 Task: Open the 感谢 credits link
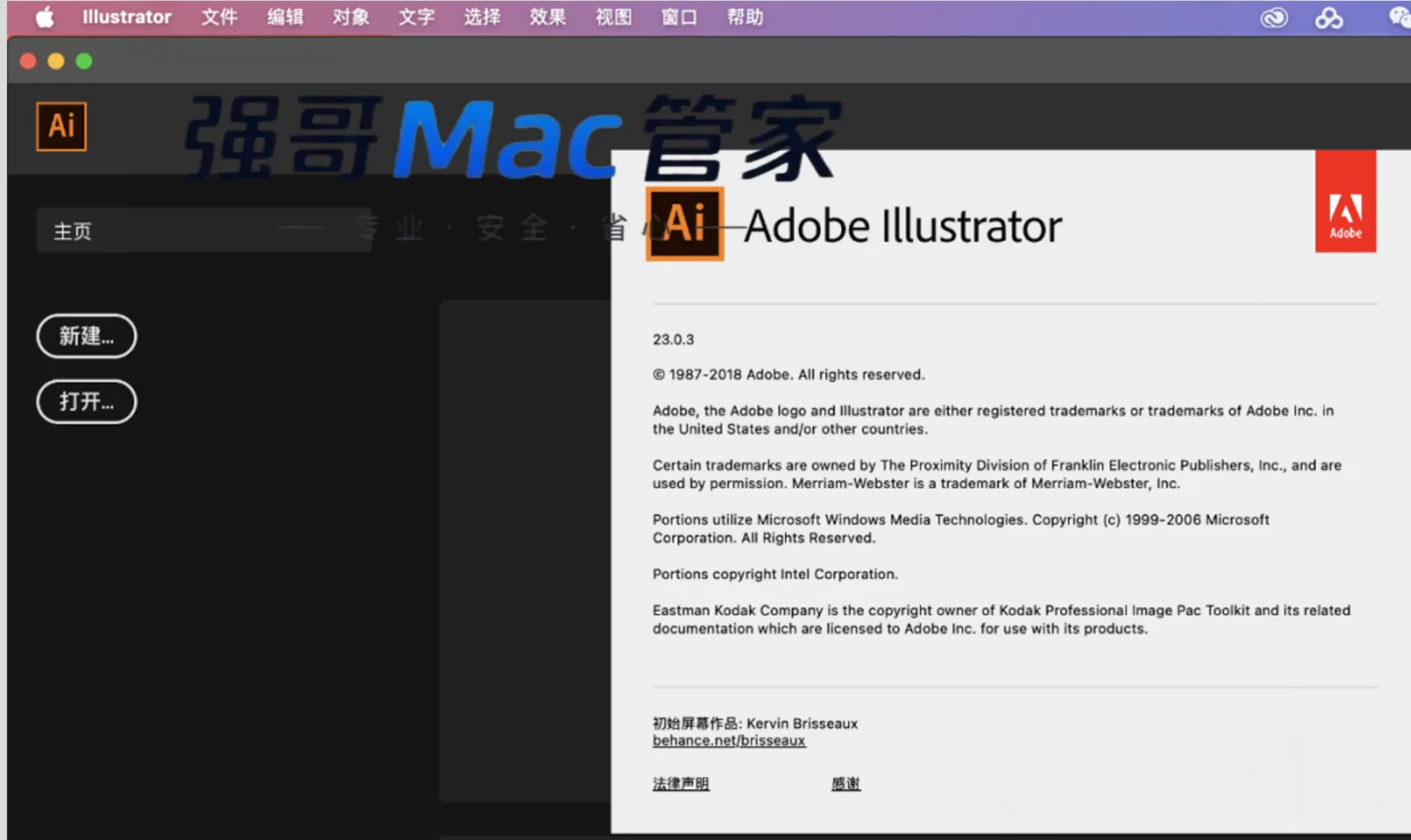coord(846,784)
